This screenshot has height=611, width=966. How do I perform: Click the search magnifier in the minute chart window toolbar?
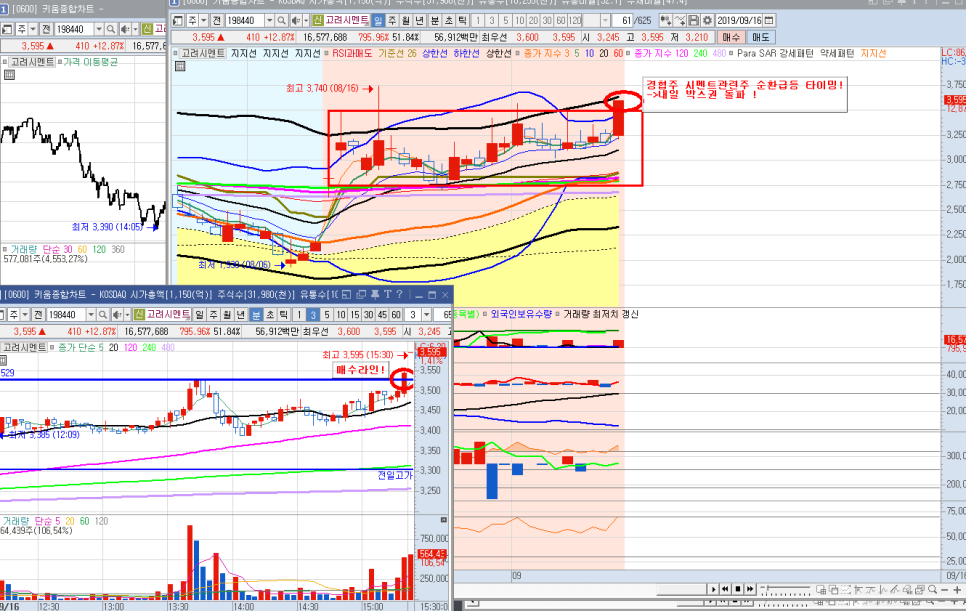[102, 314]
